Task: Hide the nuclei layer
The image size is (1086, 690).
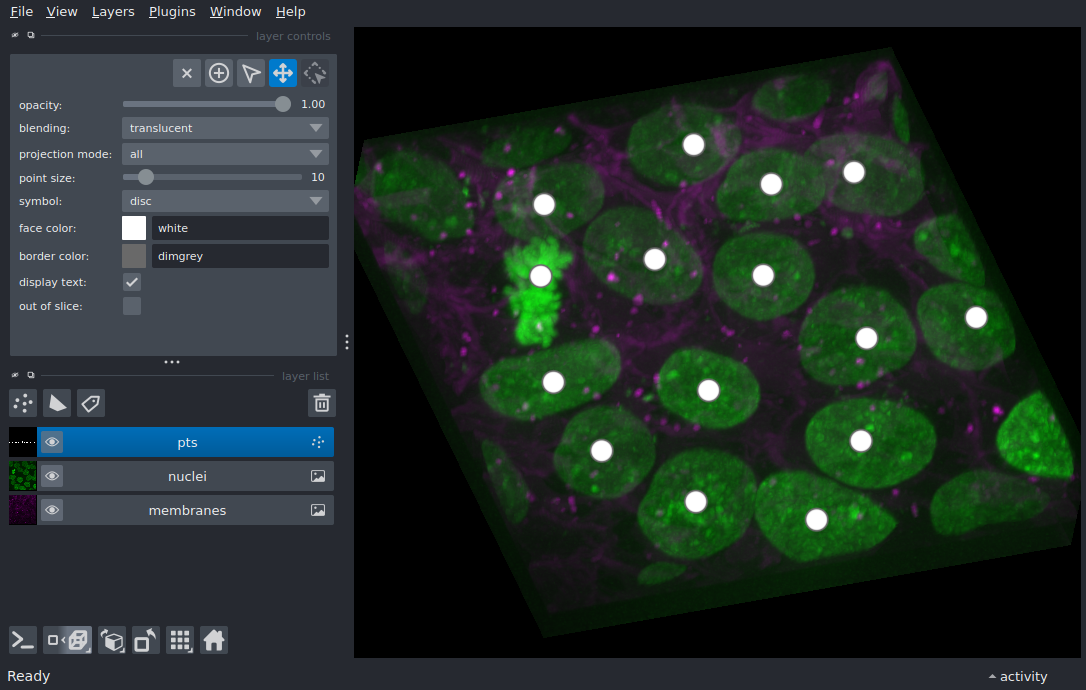Action: tap(52, 476)
